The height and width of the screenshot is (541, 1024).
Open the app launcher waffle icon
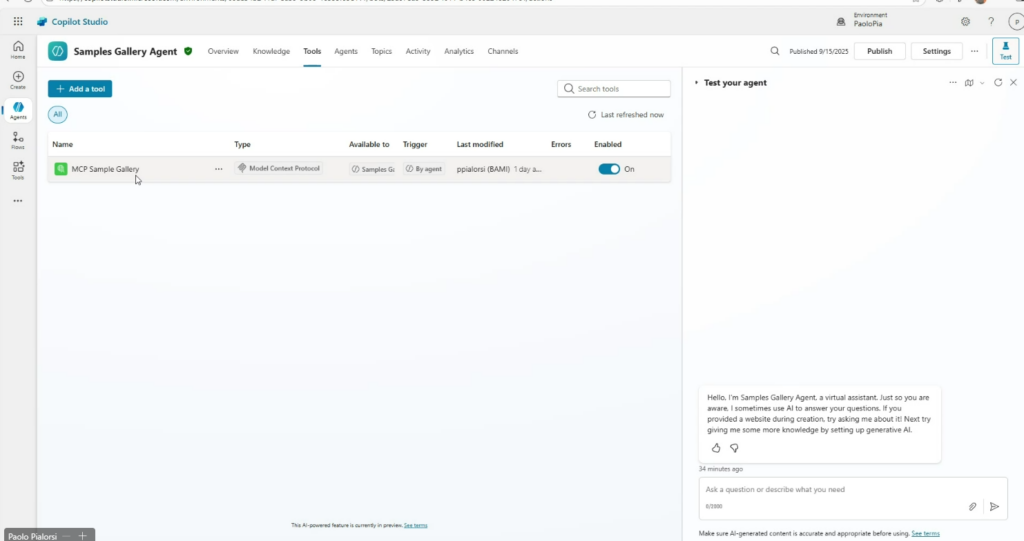point(18,22)
